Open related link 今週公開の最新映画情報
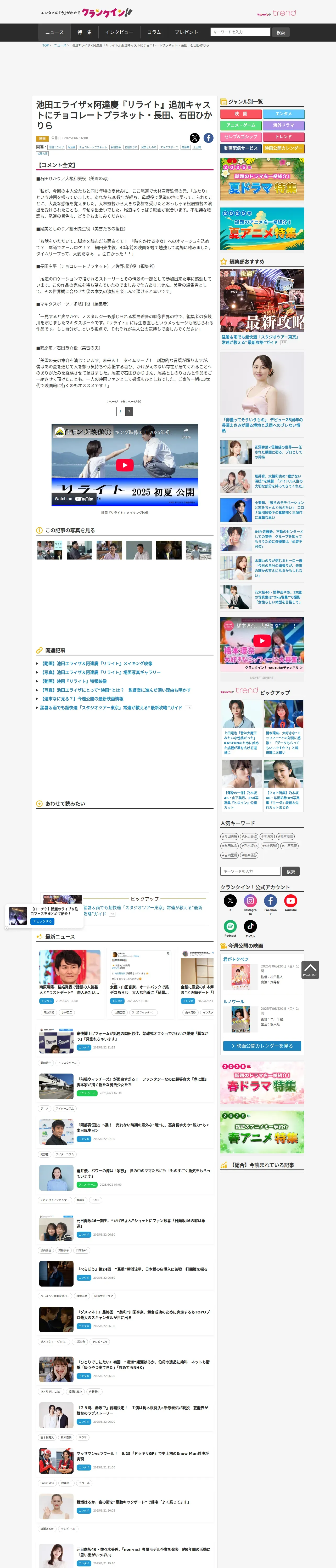This screenshot has width=336, height=1568. pos(82,699)
